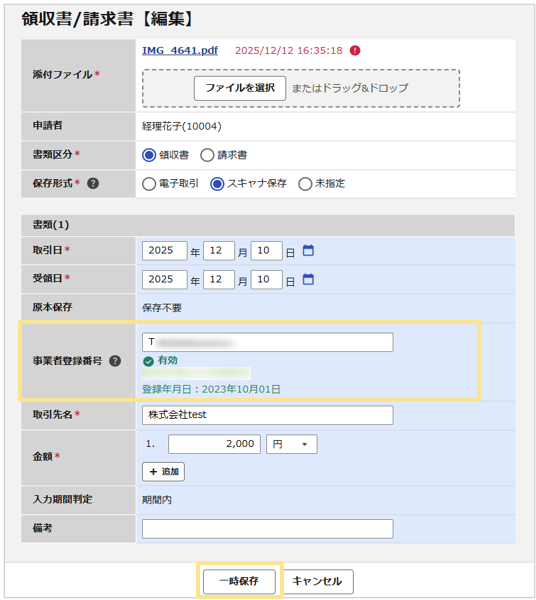
Task: Click the 備考 input field
Action: 267,529
